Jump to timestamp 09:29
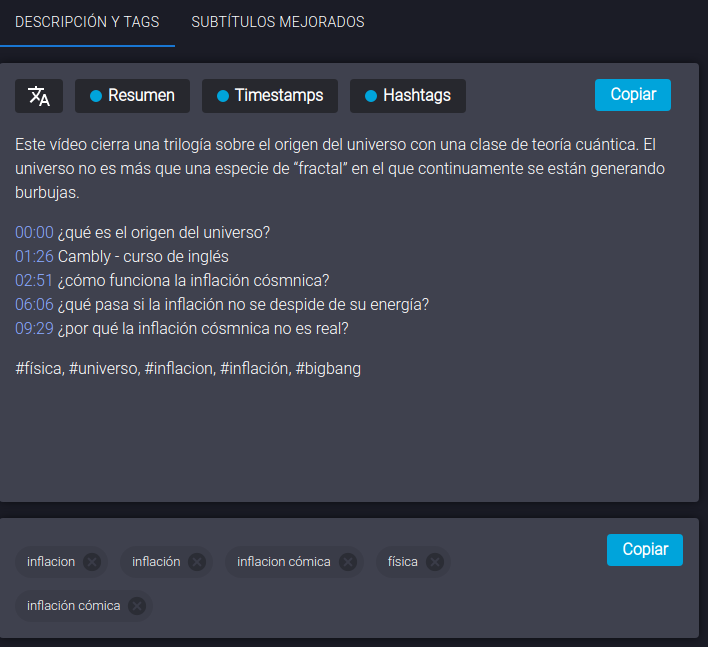This screenshot has width=708, height=647. (x=34, y=328)
